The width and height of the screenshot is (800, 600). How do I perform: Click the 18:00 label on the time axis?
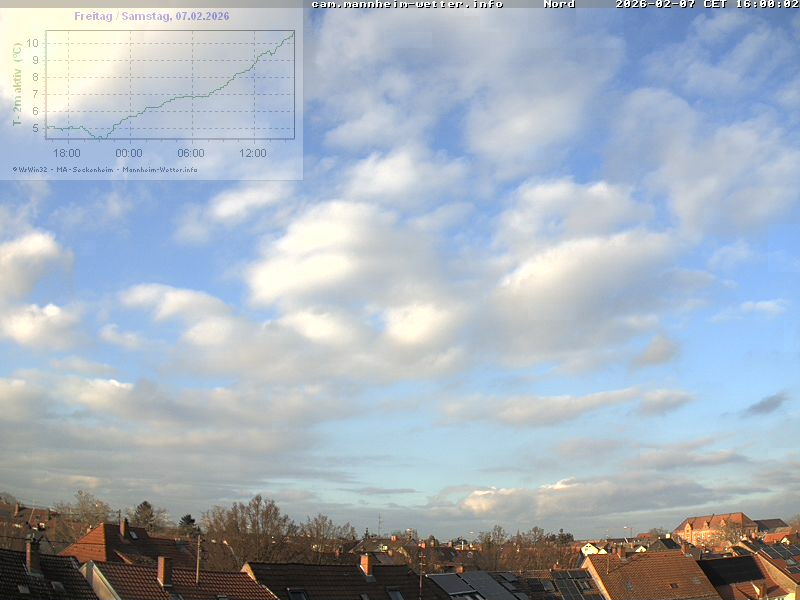[x=66, y=153]
